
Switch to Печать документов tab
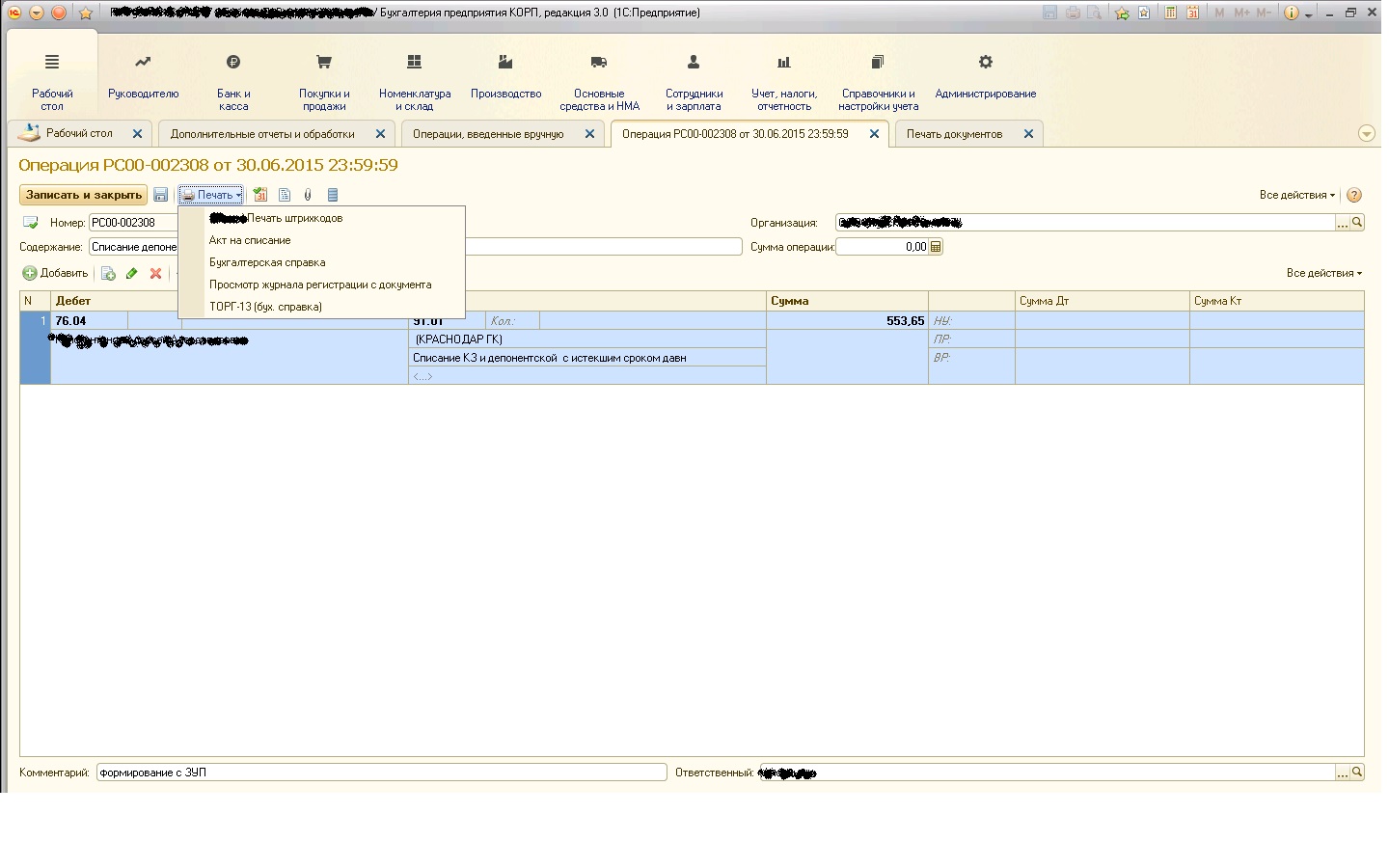coord(954,134)
